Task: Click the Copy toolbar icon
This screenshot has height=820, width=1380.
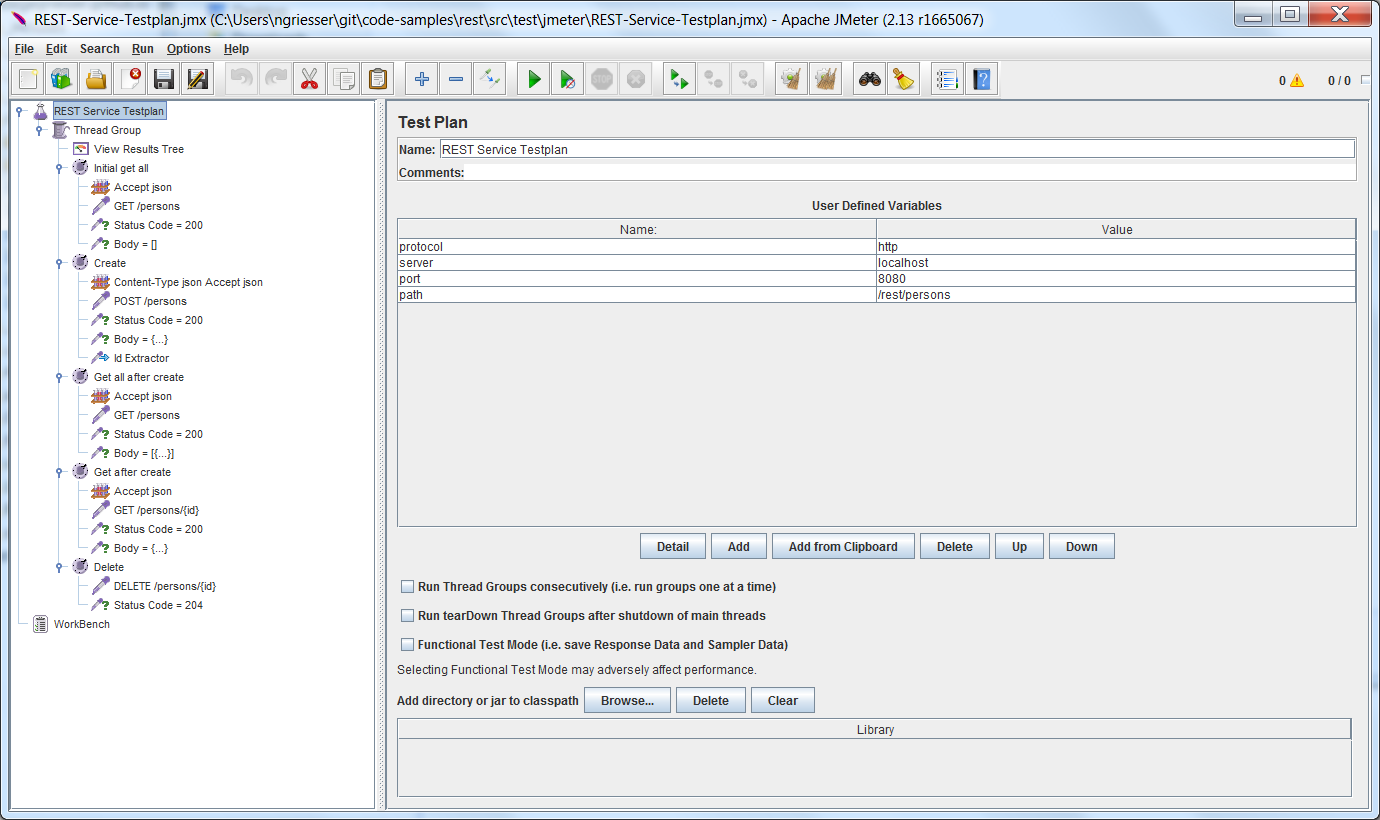Action: click(x=344, y=79)
